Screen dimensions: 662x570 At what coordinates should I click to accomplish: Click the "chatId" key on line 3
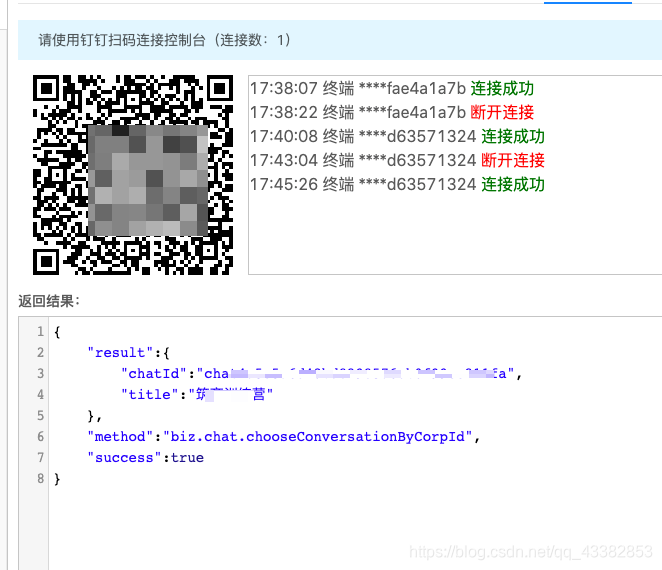coord(154,374)
